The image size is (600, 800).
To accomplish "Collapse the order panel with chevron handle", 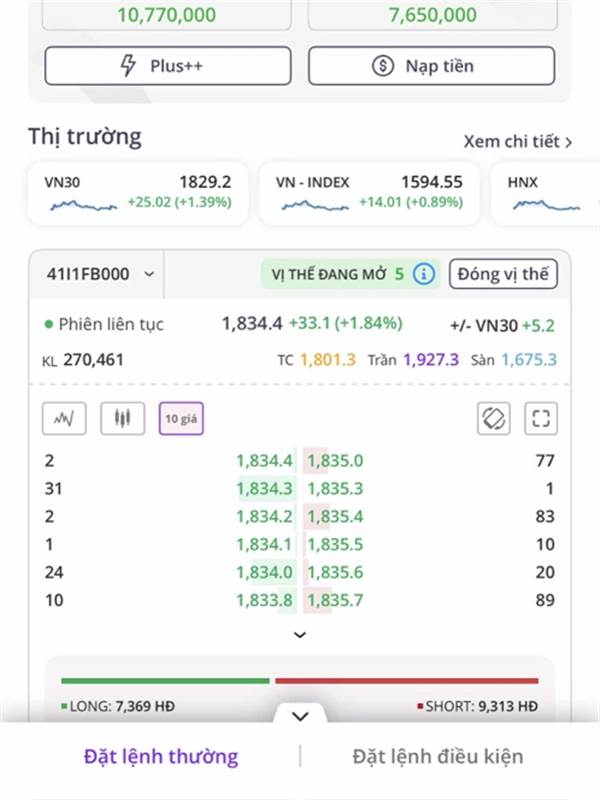I will pyautogui.click(x=301, y=716).
